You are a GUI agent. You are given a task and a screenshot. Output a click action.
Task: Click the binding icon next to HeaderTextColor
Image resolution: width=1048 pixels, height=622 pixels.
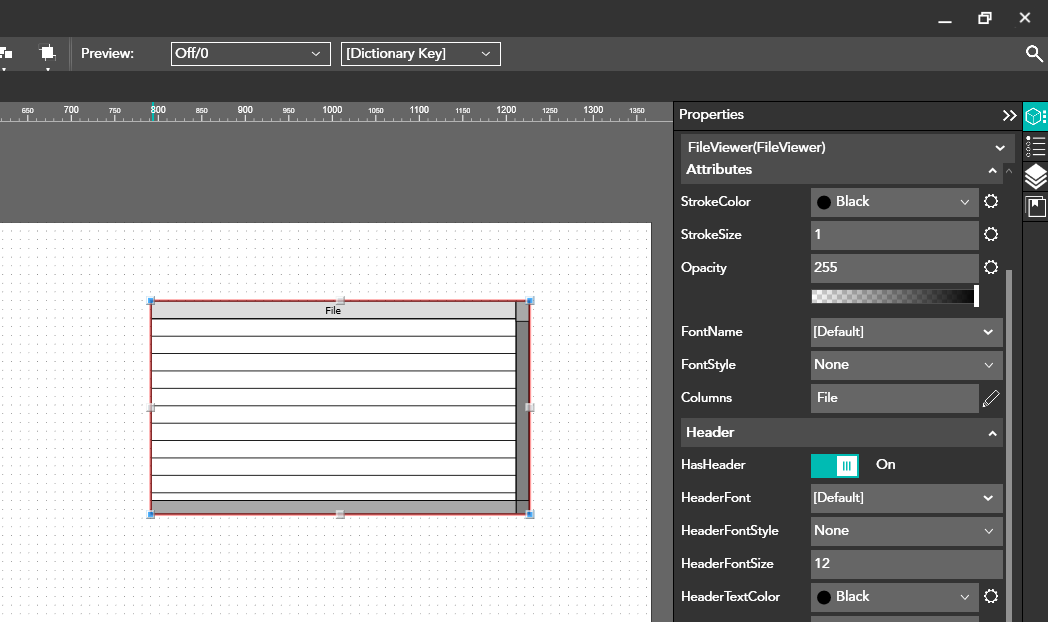(x=990, y=597)
